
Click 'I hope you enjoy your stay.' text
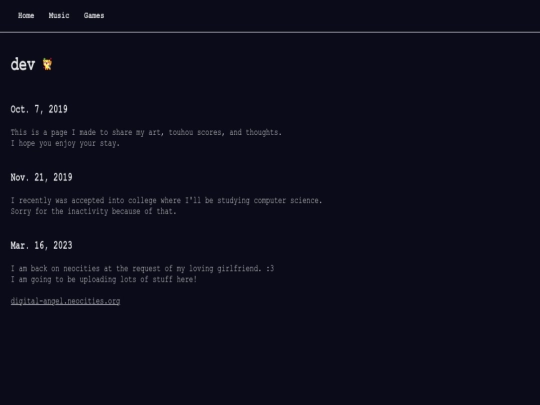(65, 143)
